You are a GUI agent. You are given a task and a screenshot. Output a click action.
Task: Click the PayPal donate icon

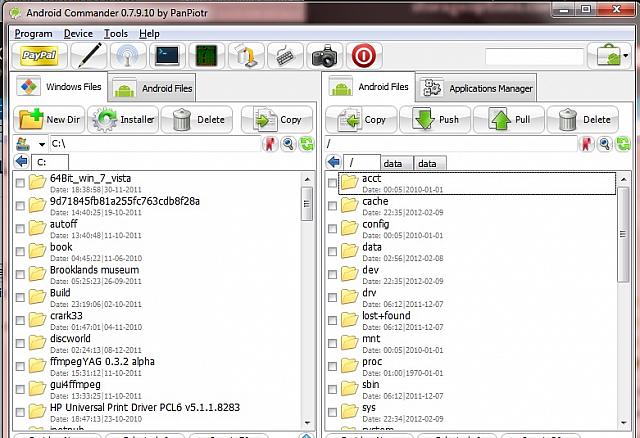click(x=39, y=56)
